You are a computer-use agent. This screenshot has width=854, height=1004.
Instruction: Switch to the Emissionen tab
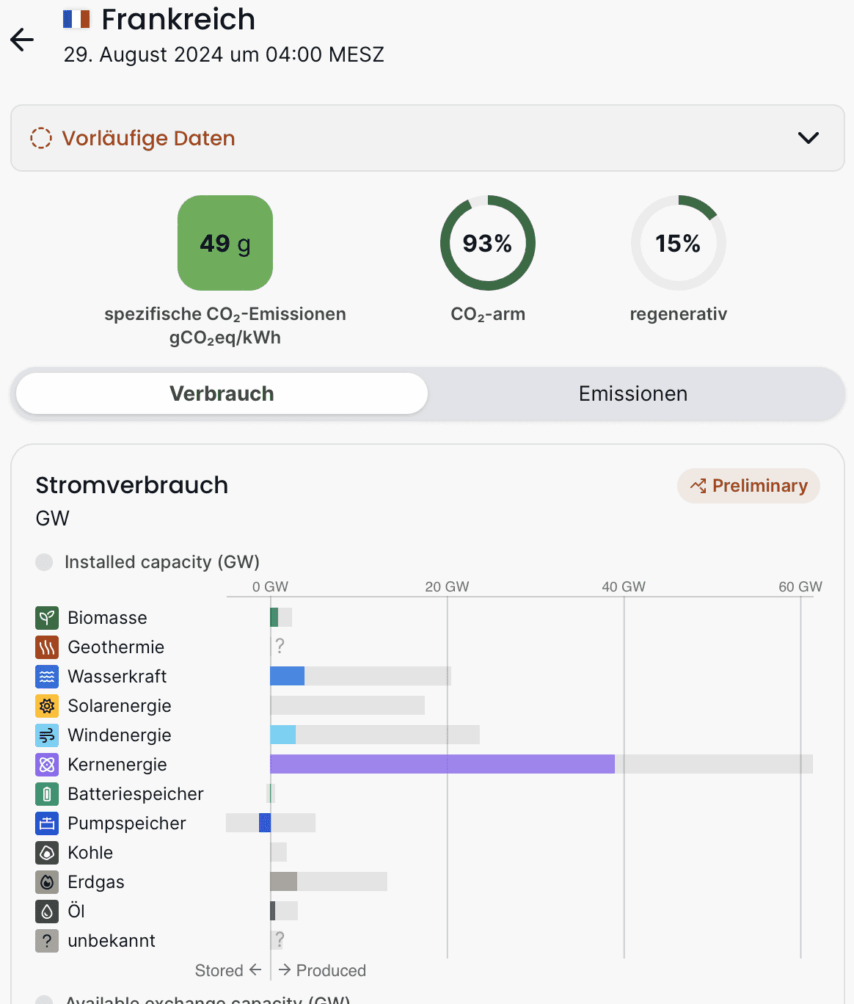pyautogui.click(x=633, y=394)
